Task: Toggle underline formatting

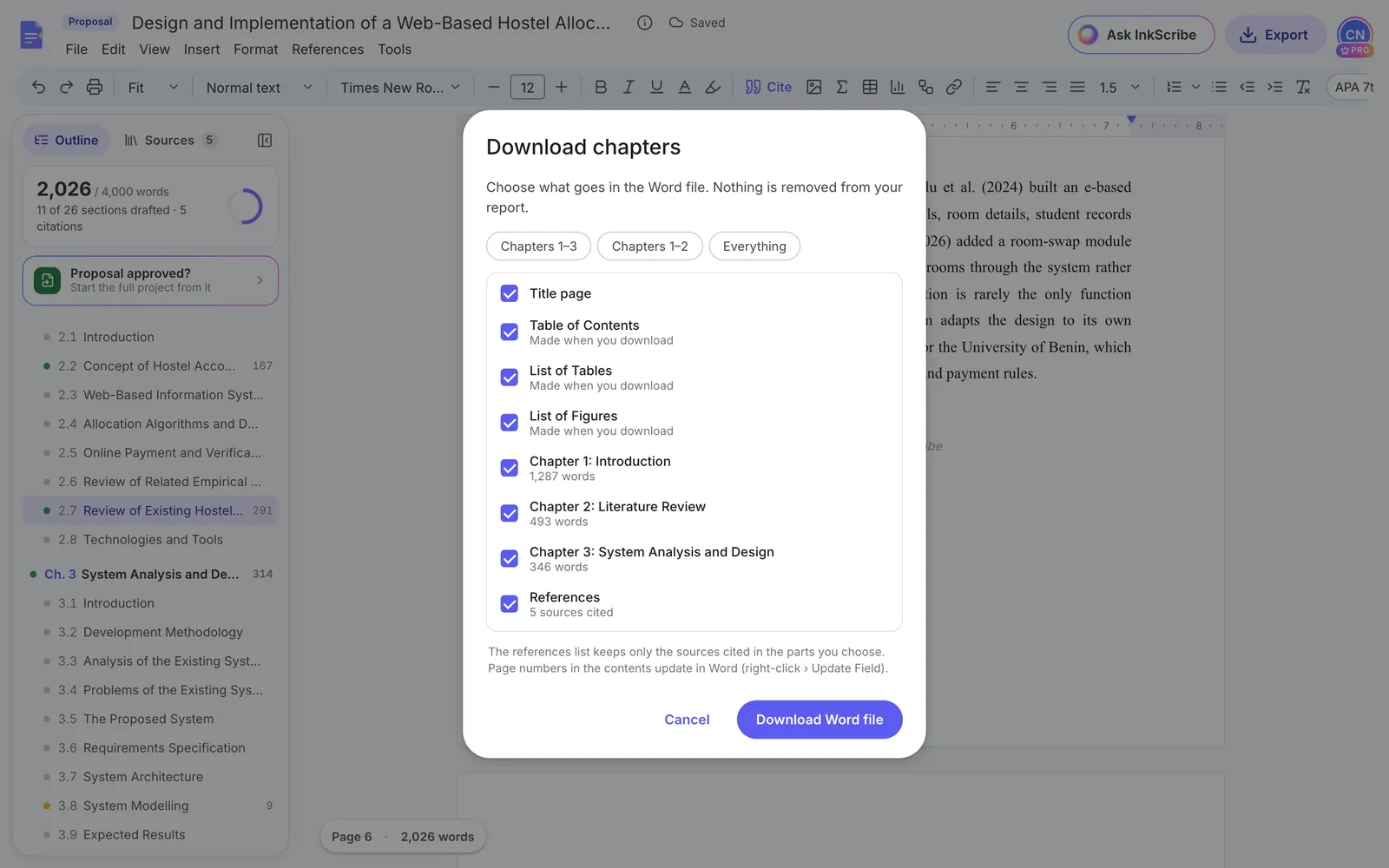Action: [656, 87]
